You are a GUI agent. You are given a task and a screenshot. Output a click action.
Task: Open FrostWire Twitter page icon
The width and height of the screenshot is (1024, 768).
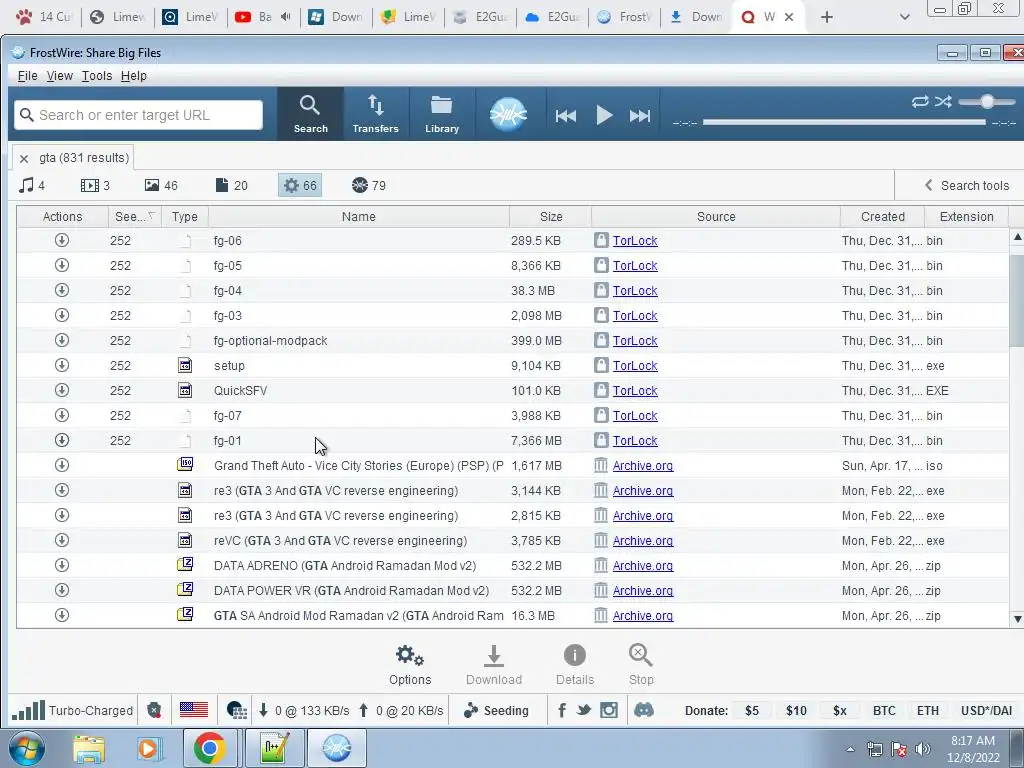[x=584, y=711]
